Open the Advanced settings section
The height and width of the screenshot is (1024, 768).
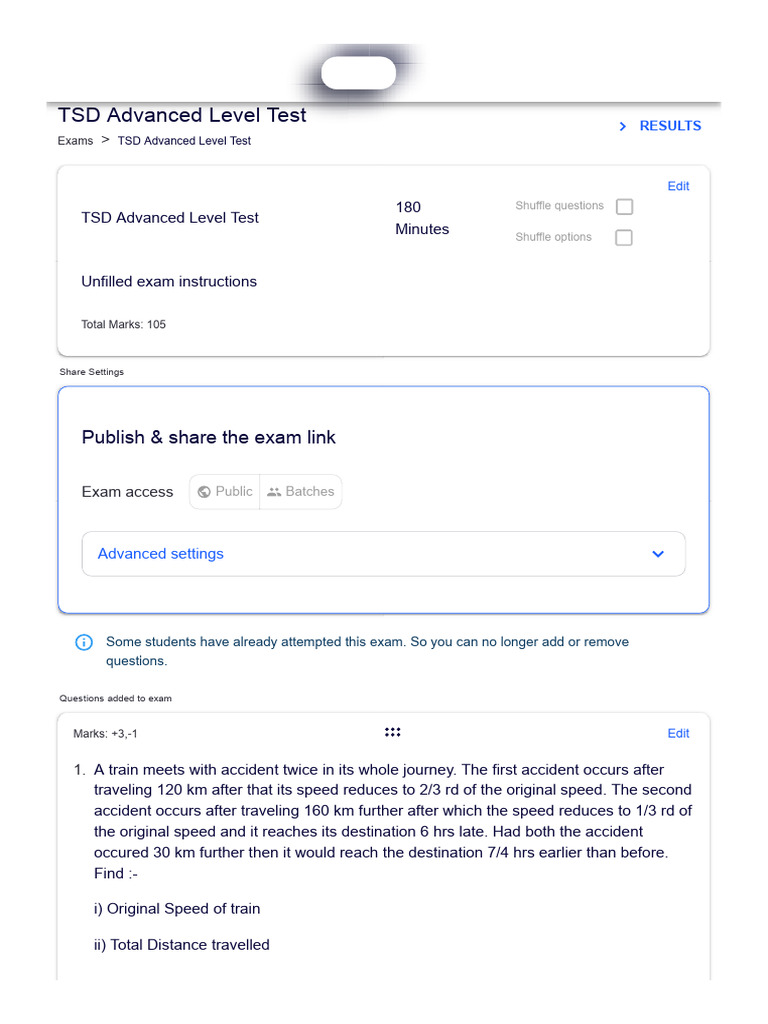[383, 554]
